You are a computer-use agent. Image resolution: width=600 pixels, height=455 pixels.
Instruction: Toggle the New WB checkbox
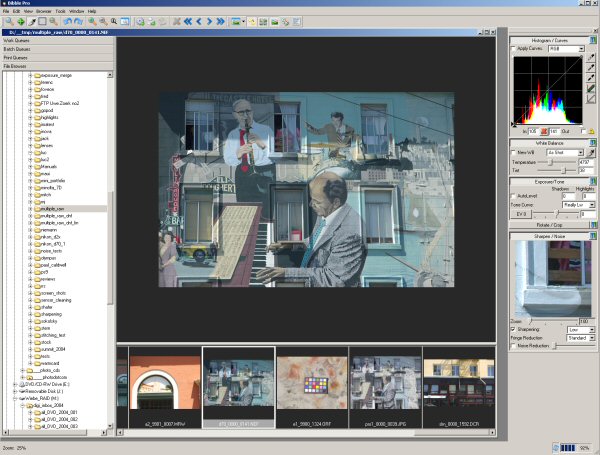pyautogui.click(x=514, y=153)
